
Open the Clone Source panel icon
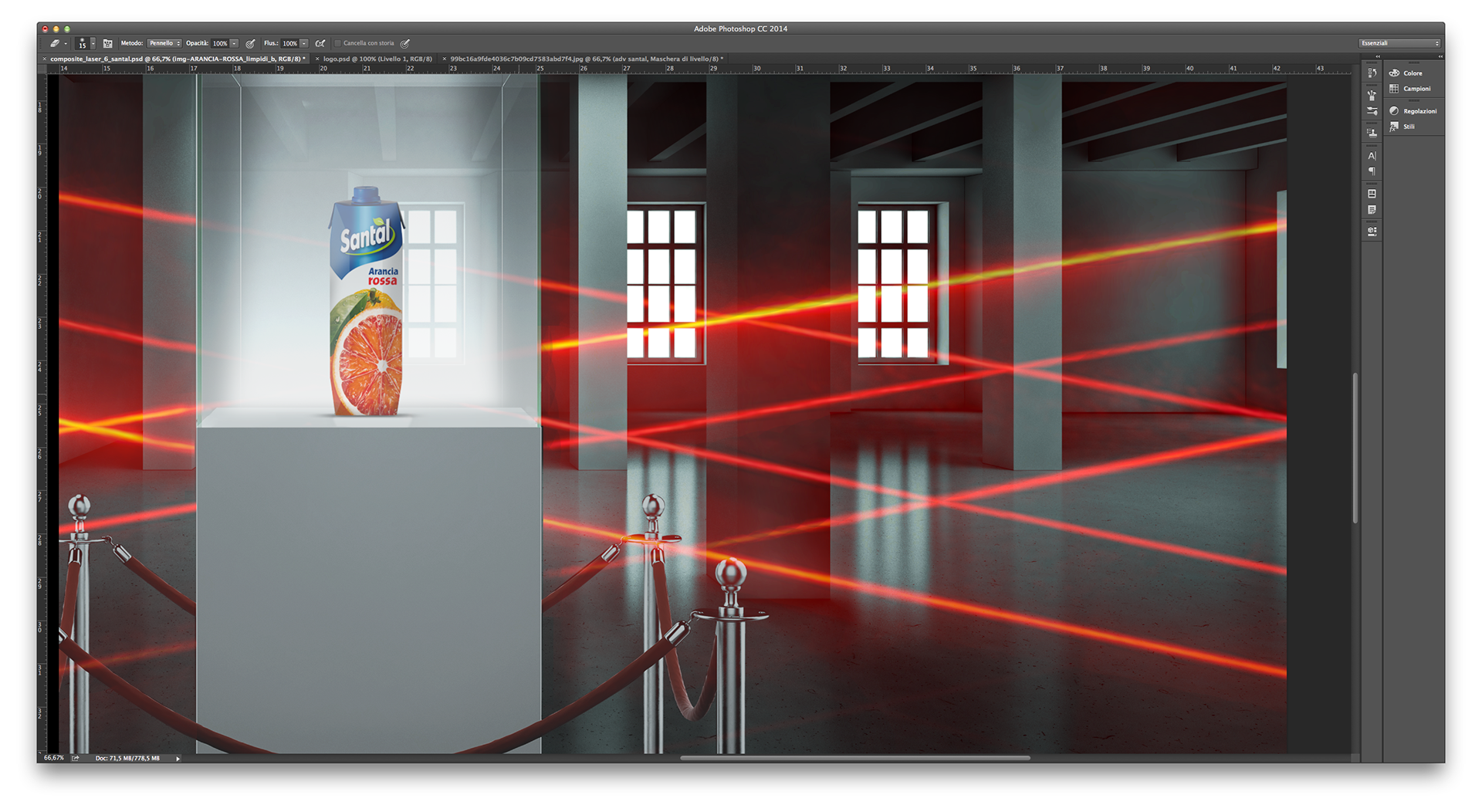pyautogui.click(x=1372, y=133)
